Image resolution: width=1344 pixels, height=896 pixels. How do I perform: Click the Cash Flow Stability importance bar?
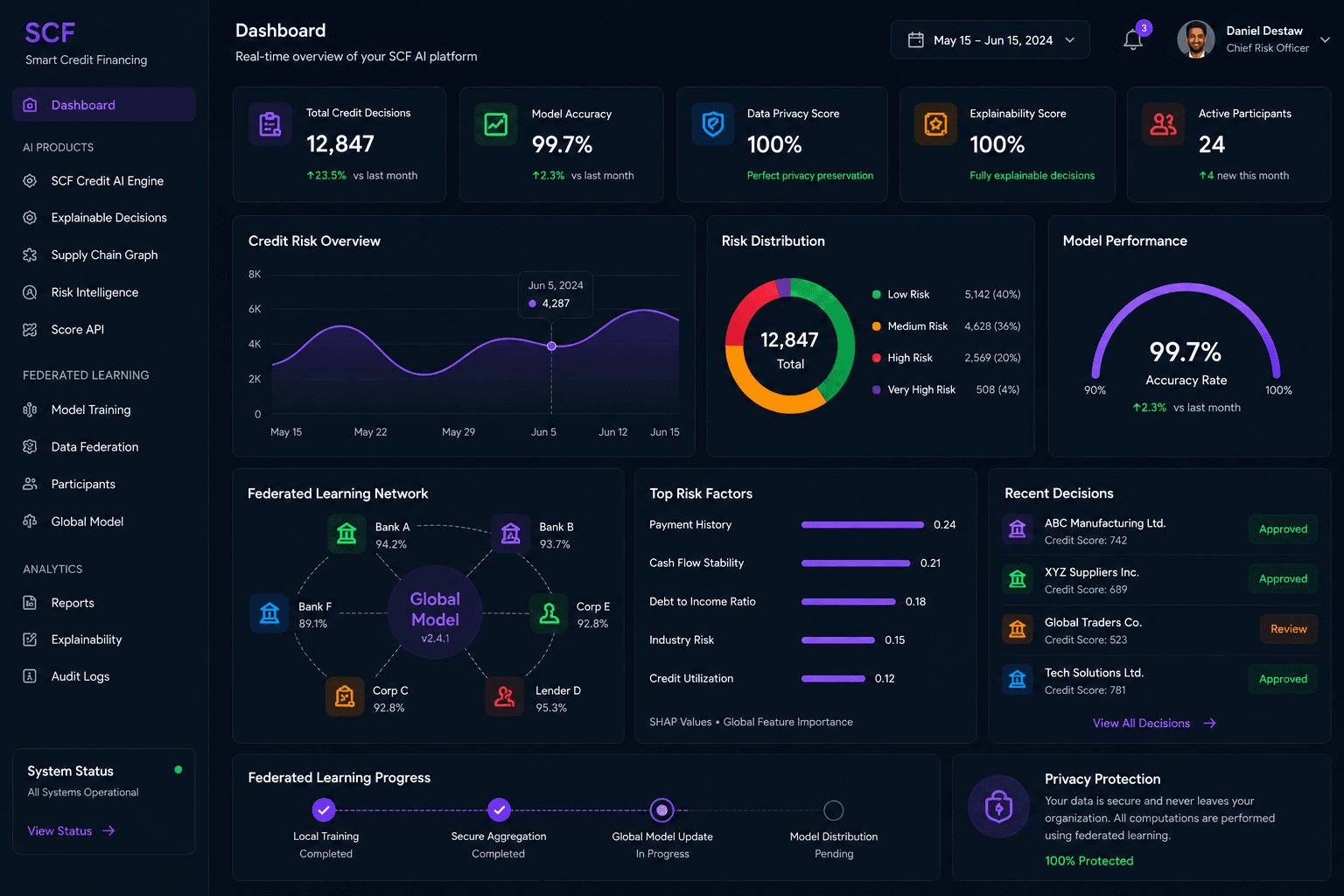(x=856, y=563)
